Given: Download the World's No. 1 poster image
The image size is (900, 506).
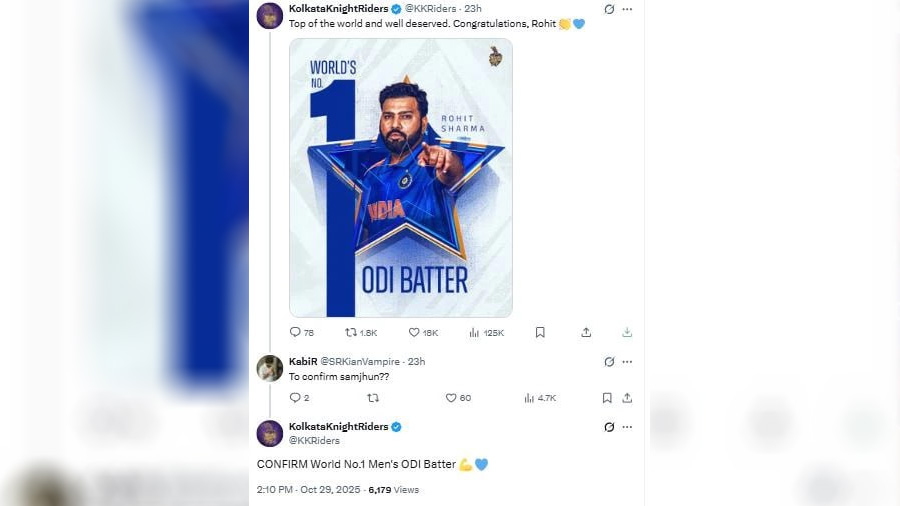Looking at the screenshot, I should tap(627, 332).
